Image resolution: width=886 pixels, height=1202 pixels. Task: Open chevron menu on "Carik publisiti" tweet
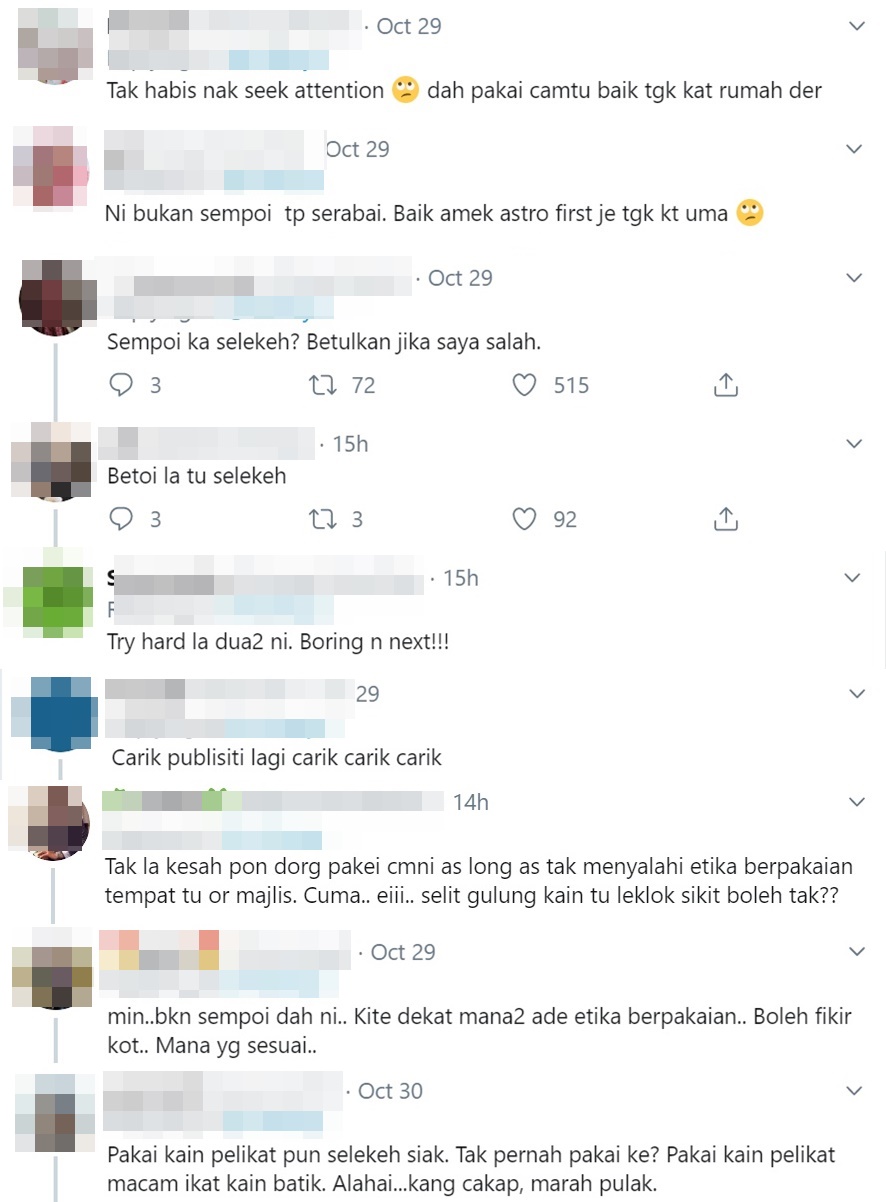[x=856, y=693]
